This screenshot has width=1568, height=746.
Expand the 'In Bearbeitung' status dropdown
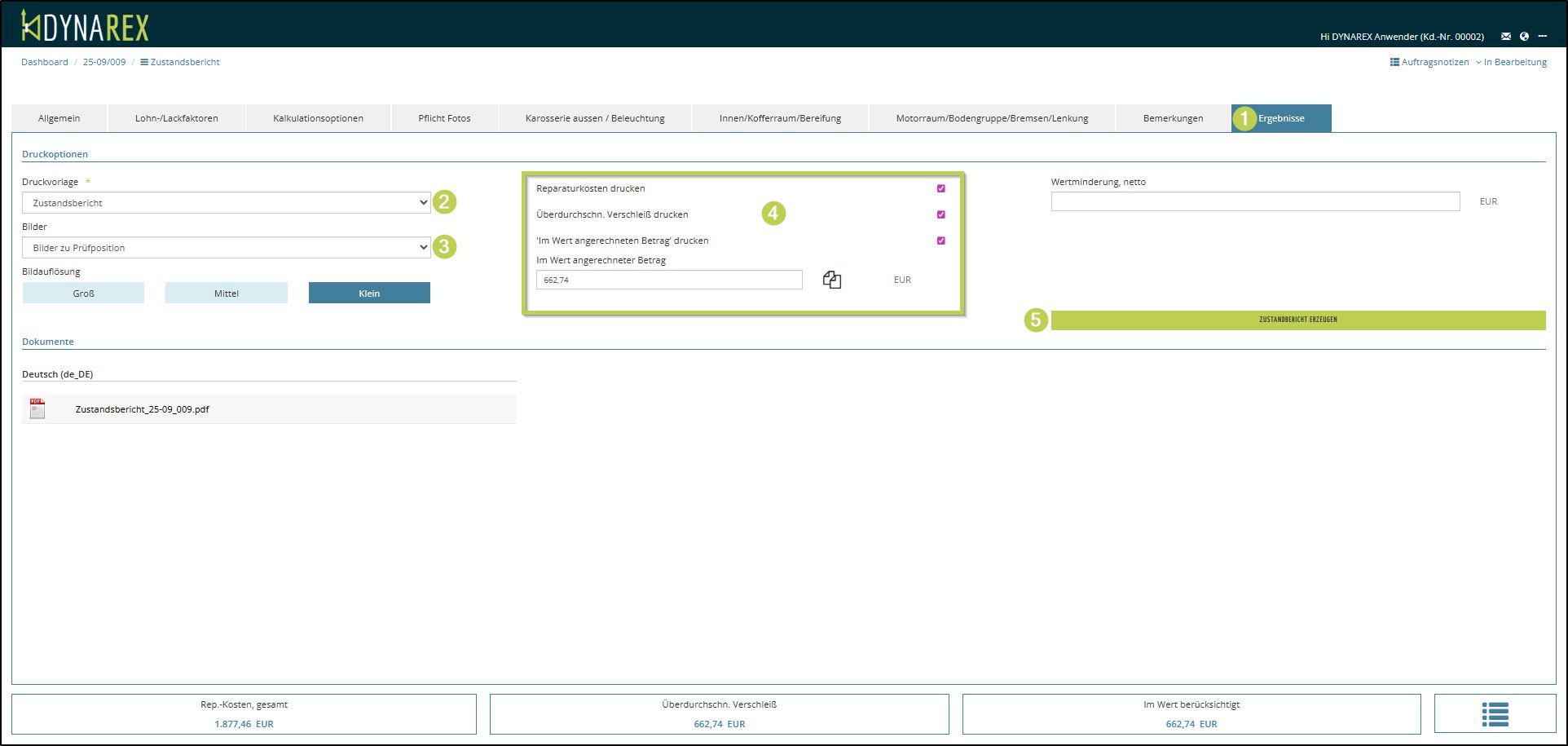tap(1513, 62)
